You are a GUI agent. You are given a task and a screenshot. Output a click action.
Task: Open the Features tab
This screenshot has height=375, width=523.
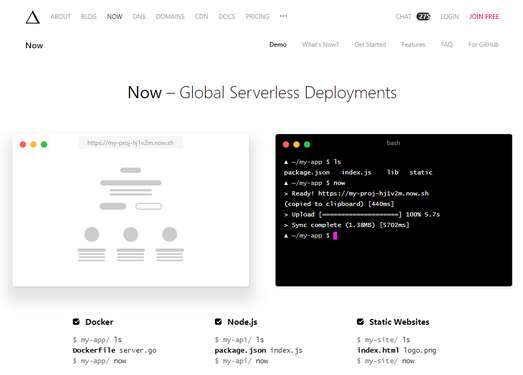413,44
